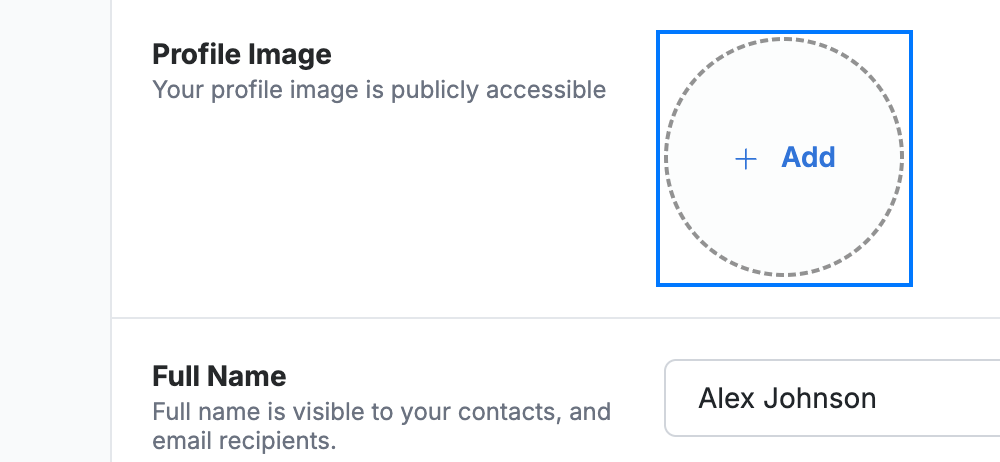Viewport: 1000px width, 462px height.
Task: Click the lower area of the dashed circle
Action: click(x=784, y=239)
